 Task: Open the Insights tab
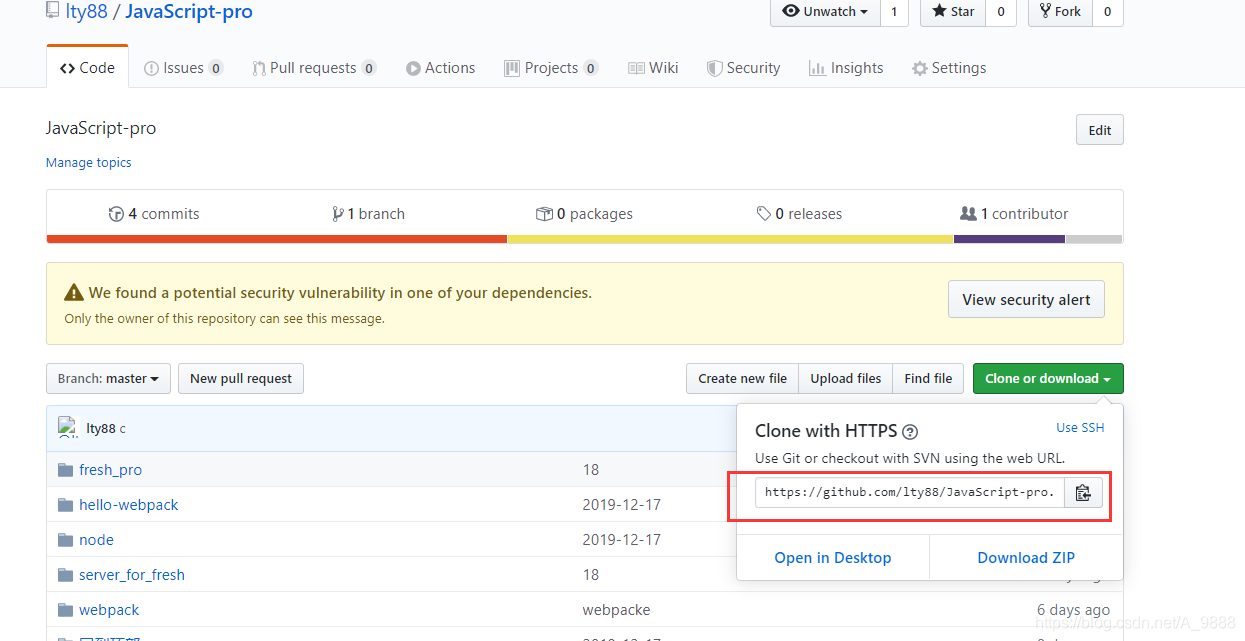tap(846, 68)
